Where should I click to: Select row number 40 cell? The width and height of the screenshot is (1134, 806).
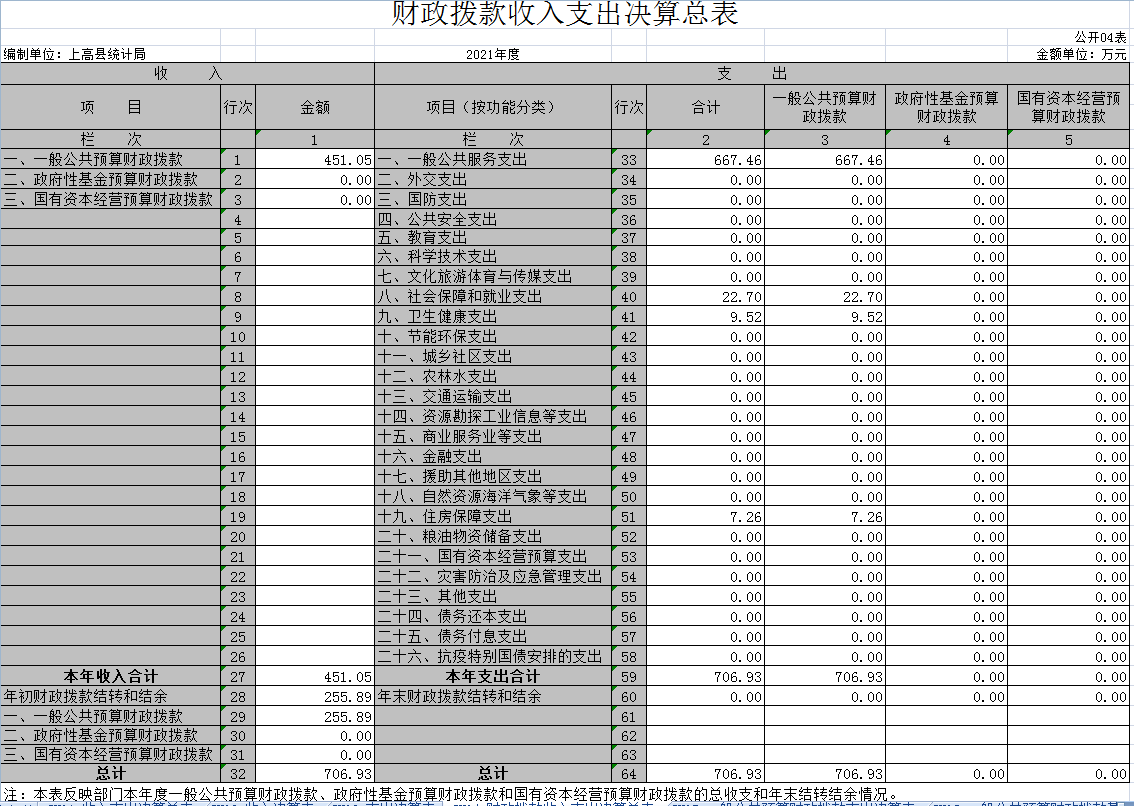click(x=628, y=297)
